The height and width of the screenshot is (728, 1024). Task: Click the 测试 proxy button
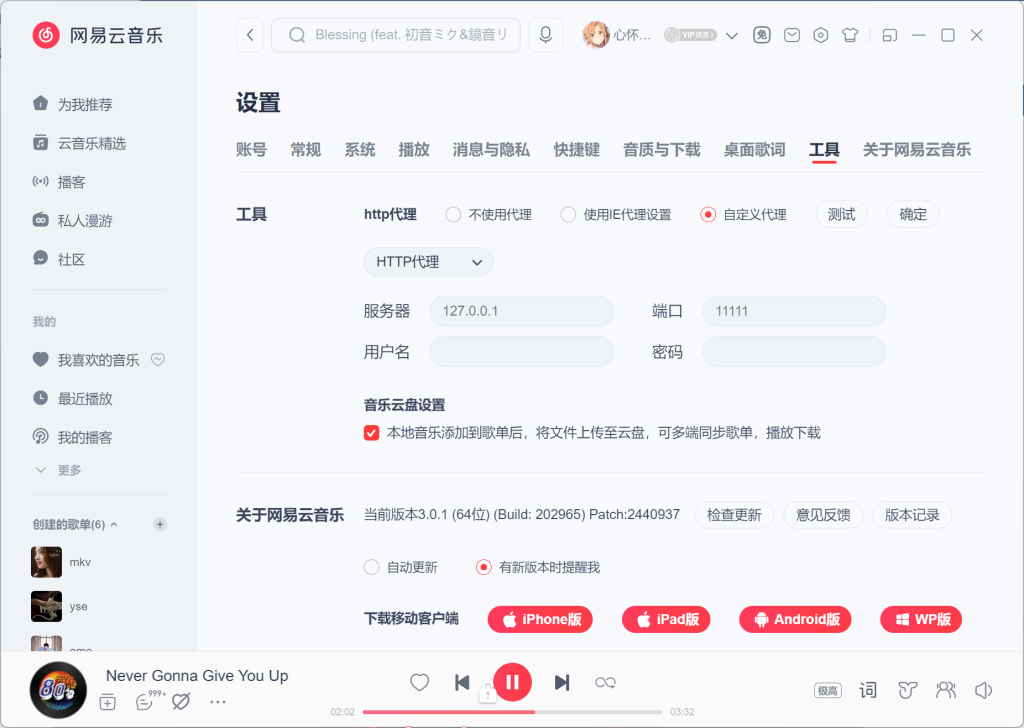tap(841, 214)
